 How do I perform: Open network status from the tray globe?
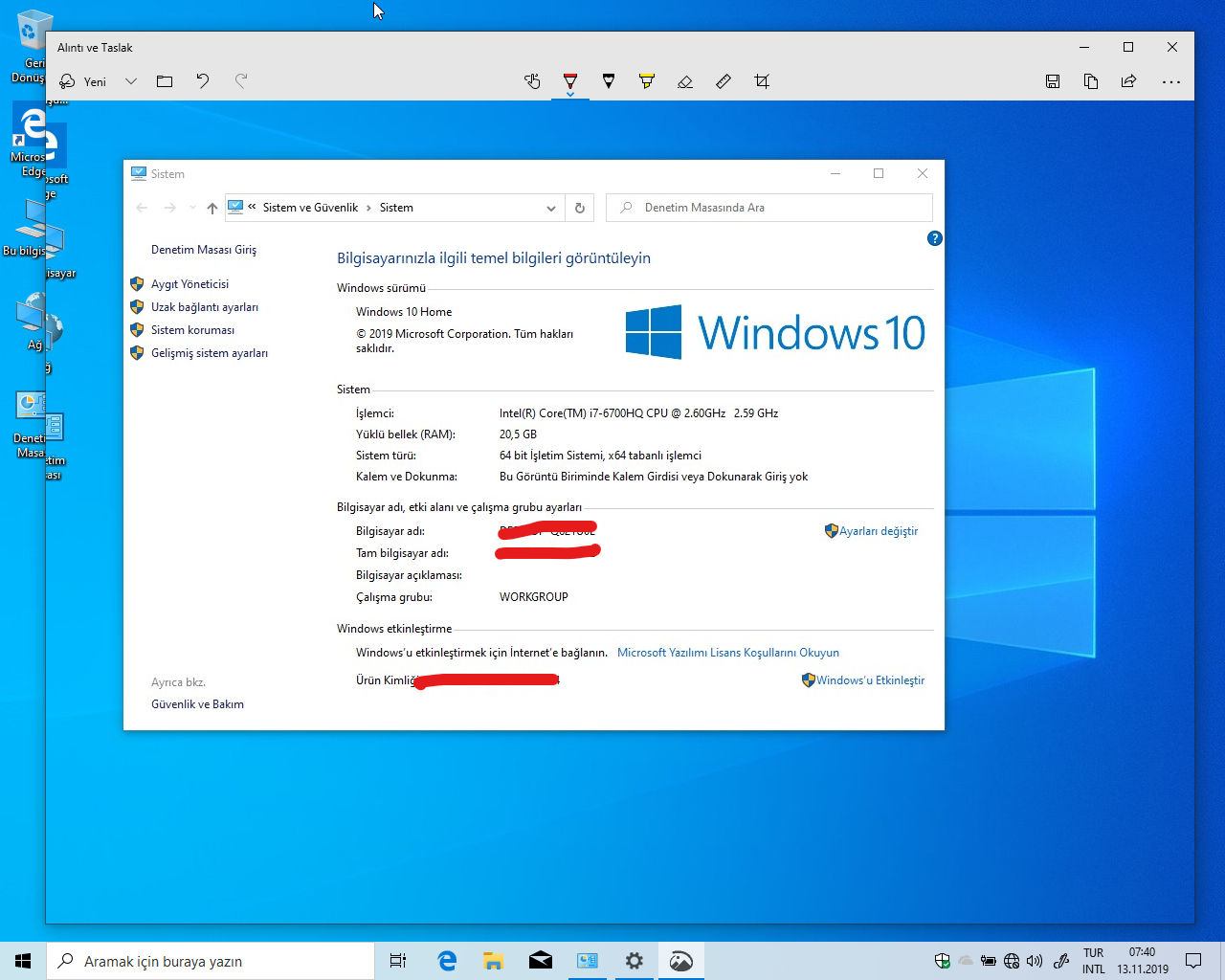tap(1012, 961)
